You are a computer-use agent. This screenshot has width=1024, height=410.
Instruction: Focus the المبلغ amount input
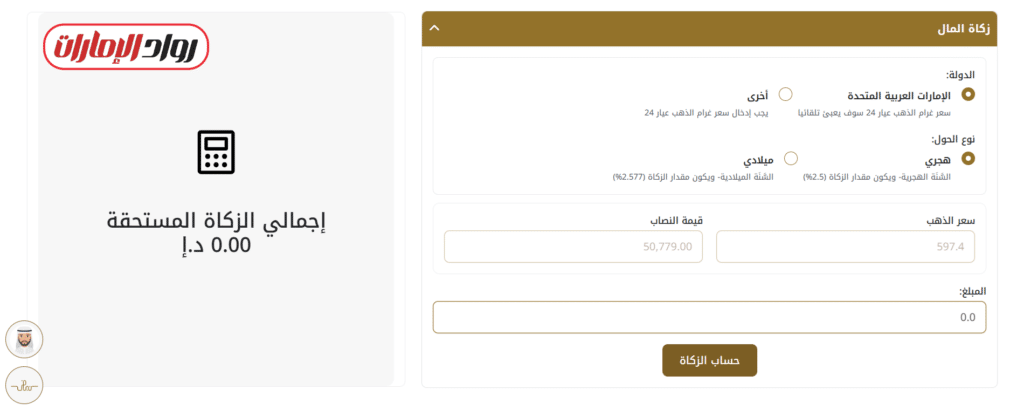(x=709, y=317)
